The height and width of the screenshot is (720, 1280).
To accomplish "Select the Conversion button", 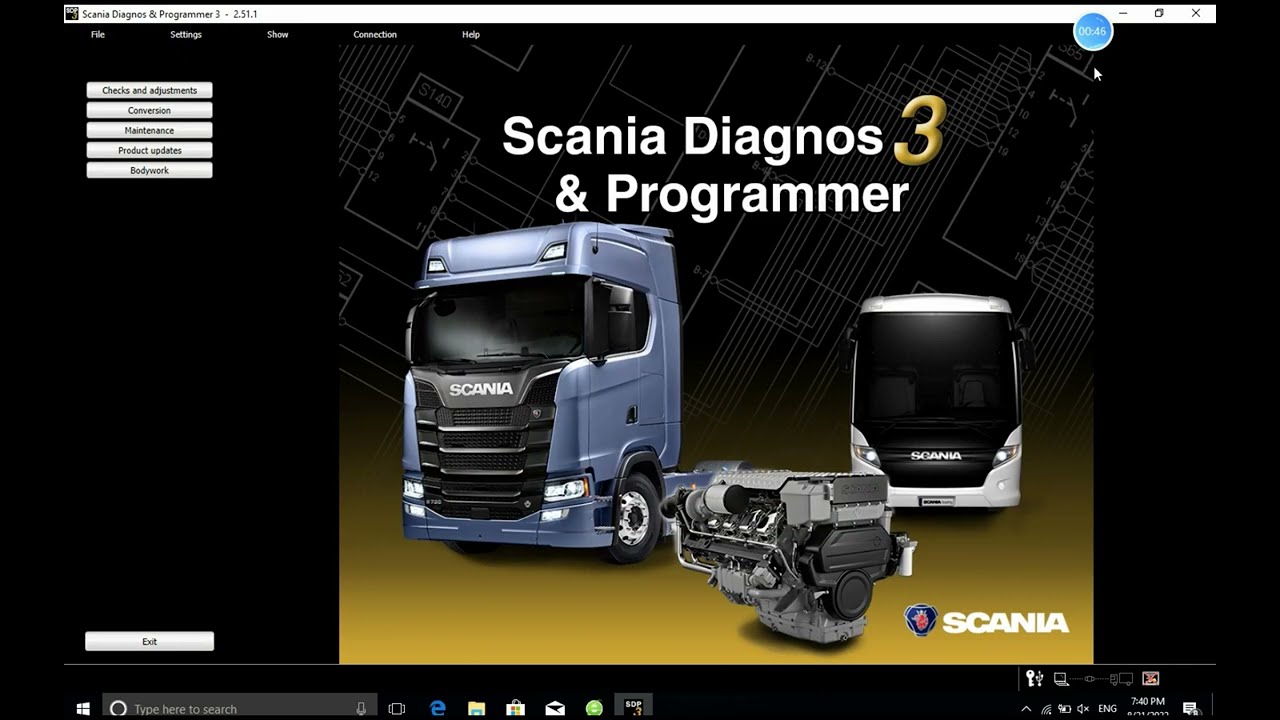I will point(149,110).
